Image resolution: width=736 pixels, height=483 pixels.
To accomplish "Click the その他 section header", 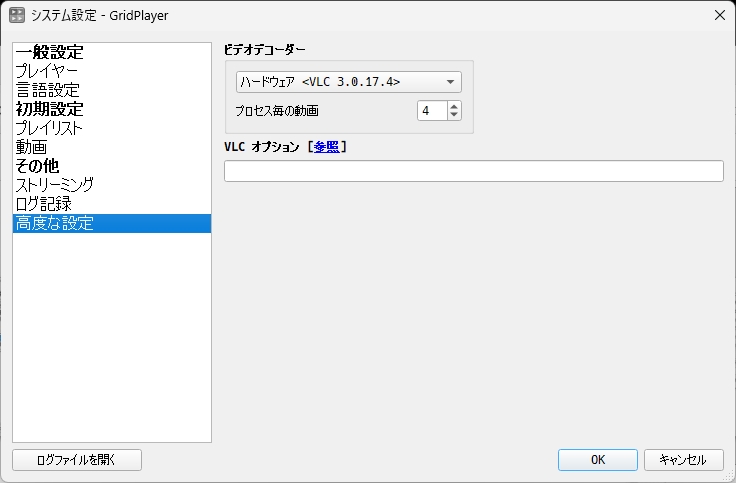I will tap(37, 166).
